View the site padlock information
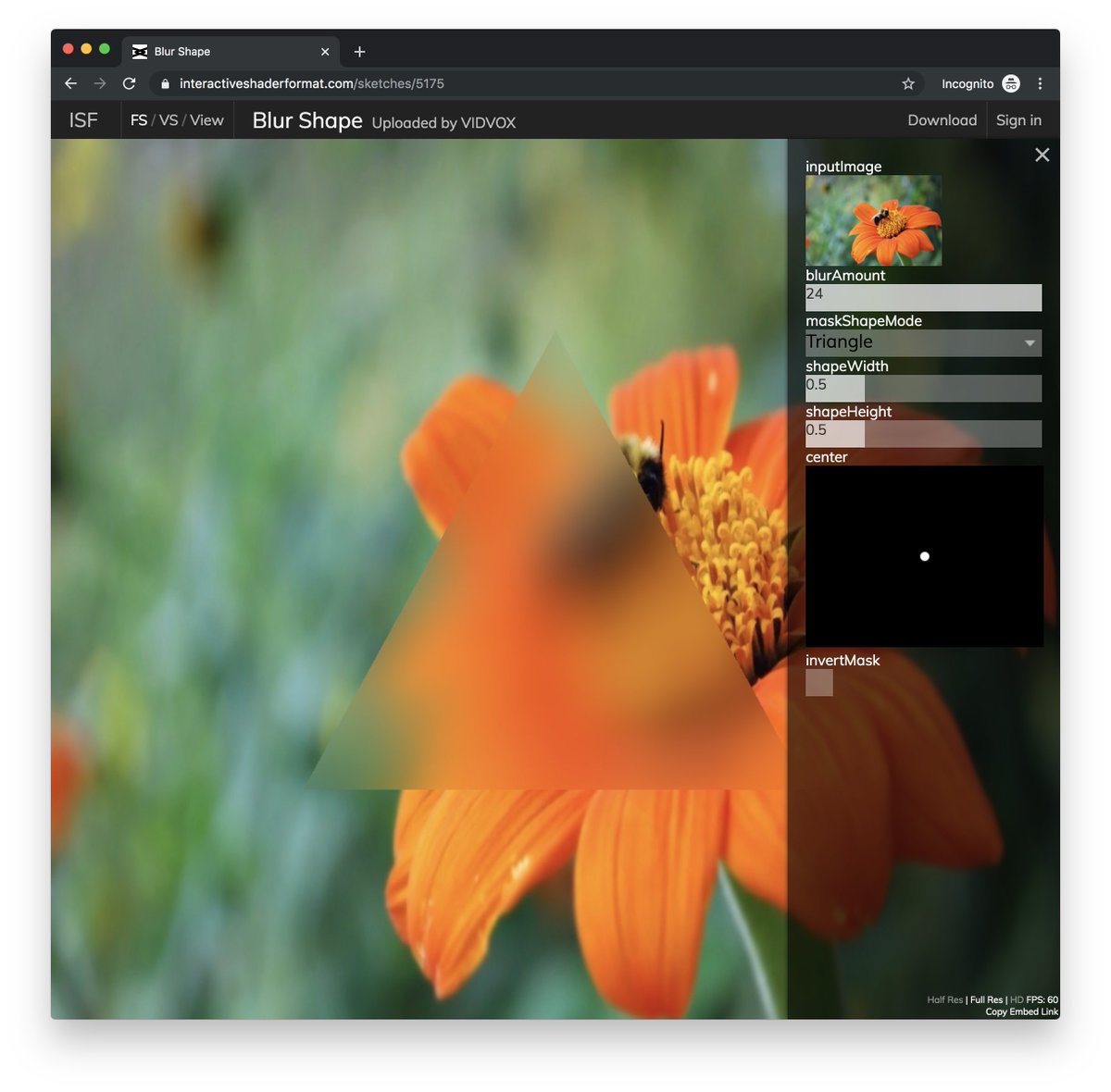This screenshot has height=1092, width=1111. [x=165, y=83]
